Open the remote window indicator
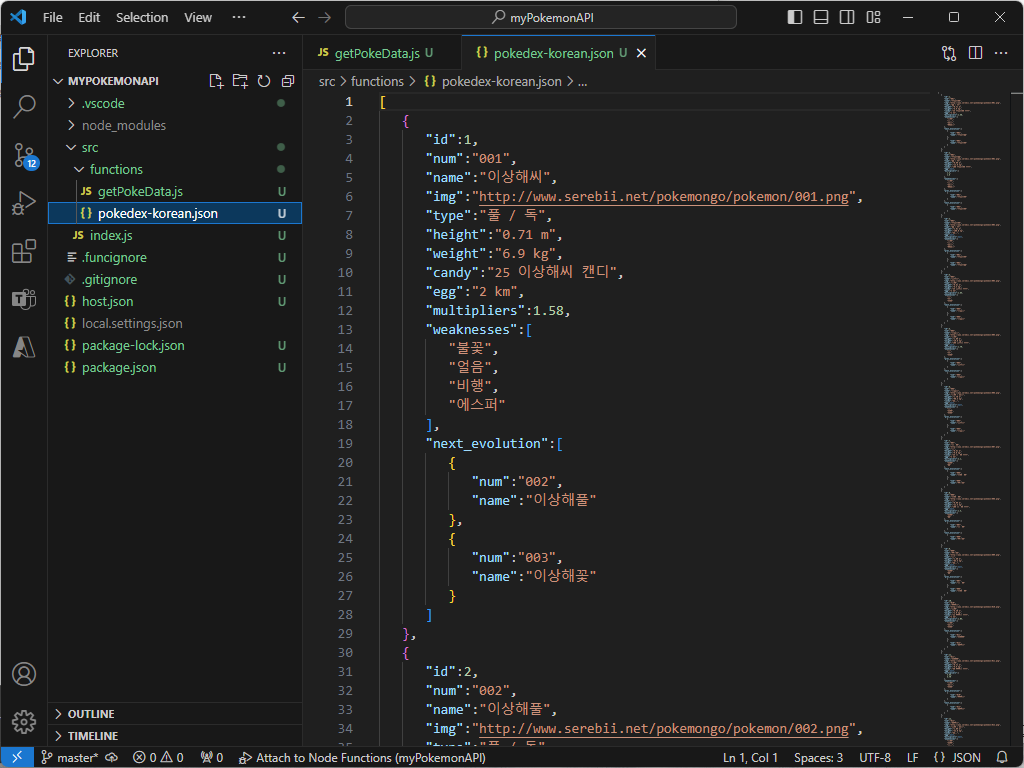 pyautogui.click(x=17, y=758)
